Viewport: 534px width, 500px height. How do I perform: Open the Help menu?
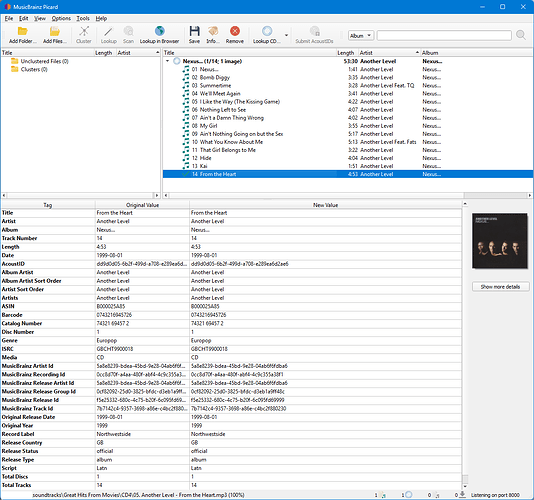(x=101, y=18)
